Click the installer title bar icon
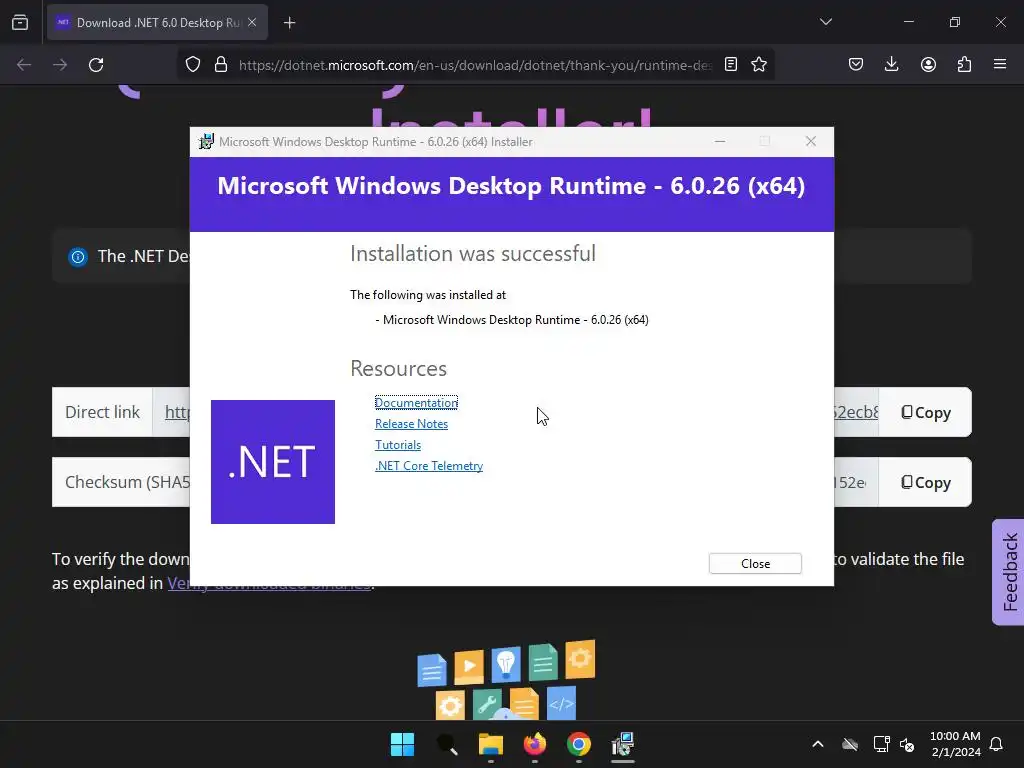Screen dimensions: 1024x768 (x=206, y=142)
